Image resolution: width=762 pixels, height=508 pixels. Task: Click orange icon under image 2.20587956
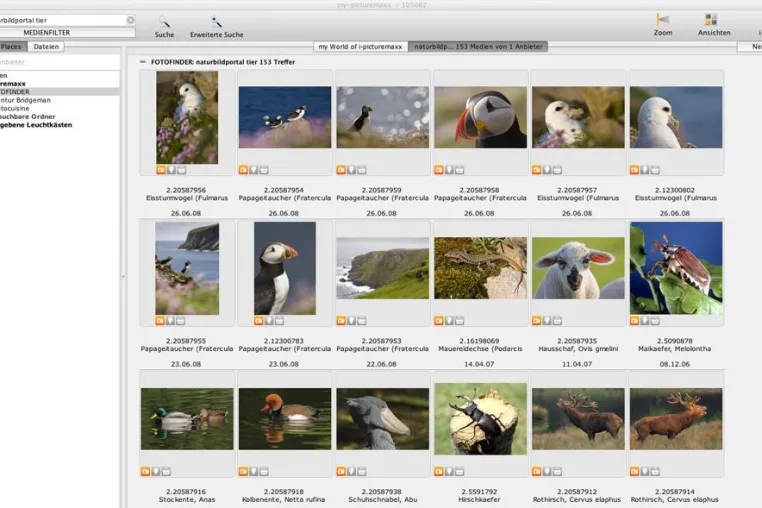click(161, 170)
